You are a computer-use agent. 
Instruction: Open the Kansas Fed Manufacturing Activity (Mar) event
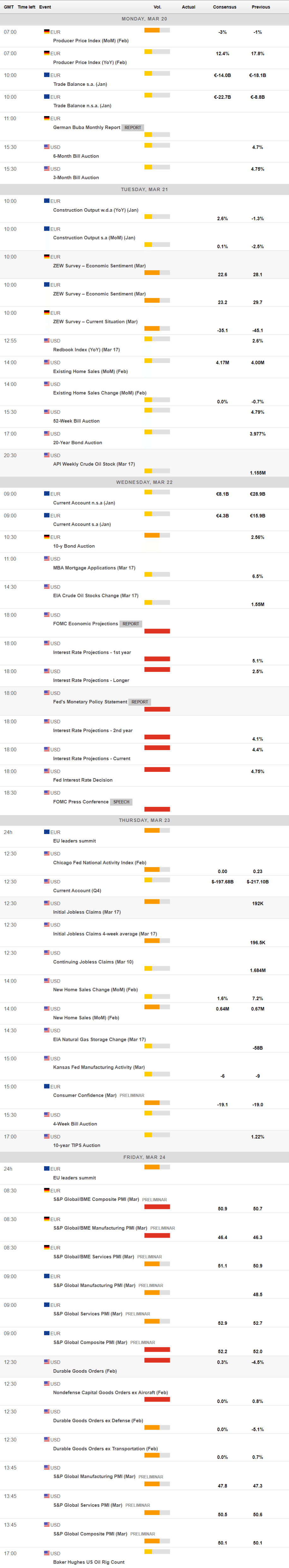coord(98,1067)
